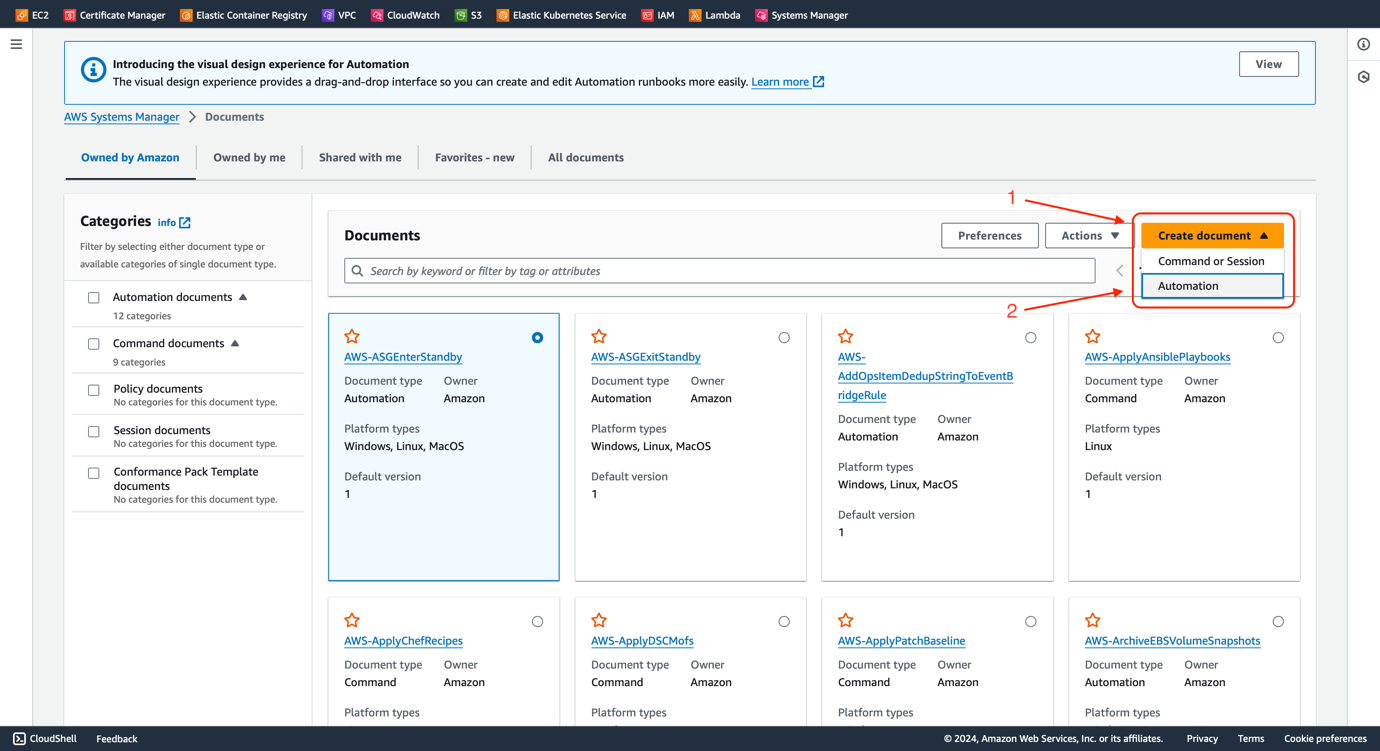Select the AWS-ArchiveEBSVolumeSnapshots radio button

(x=1278, y=622)
